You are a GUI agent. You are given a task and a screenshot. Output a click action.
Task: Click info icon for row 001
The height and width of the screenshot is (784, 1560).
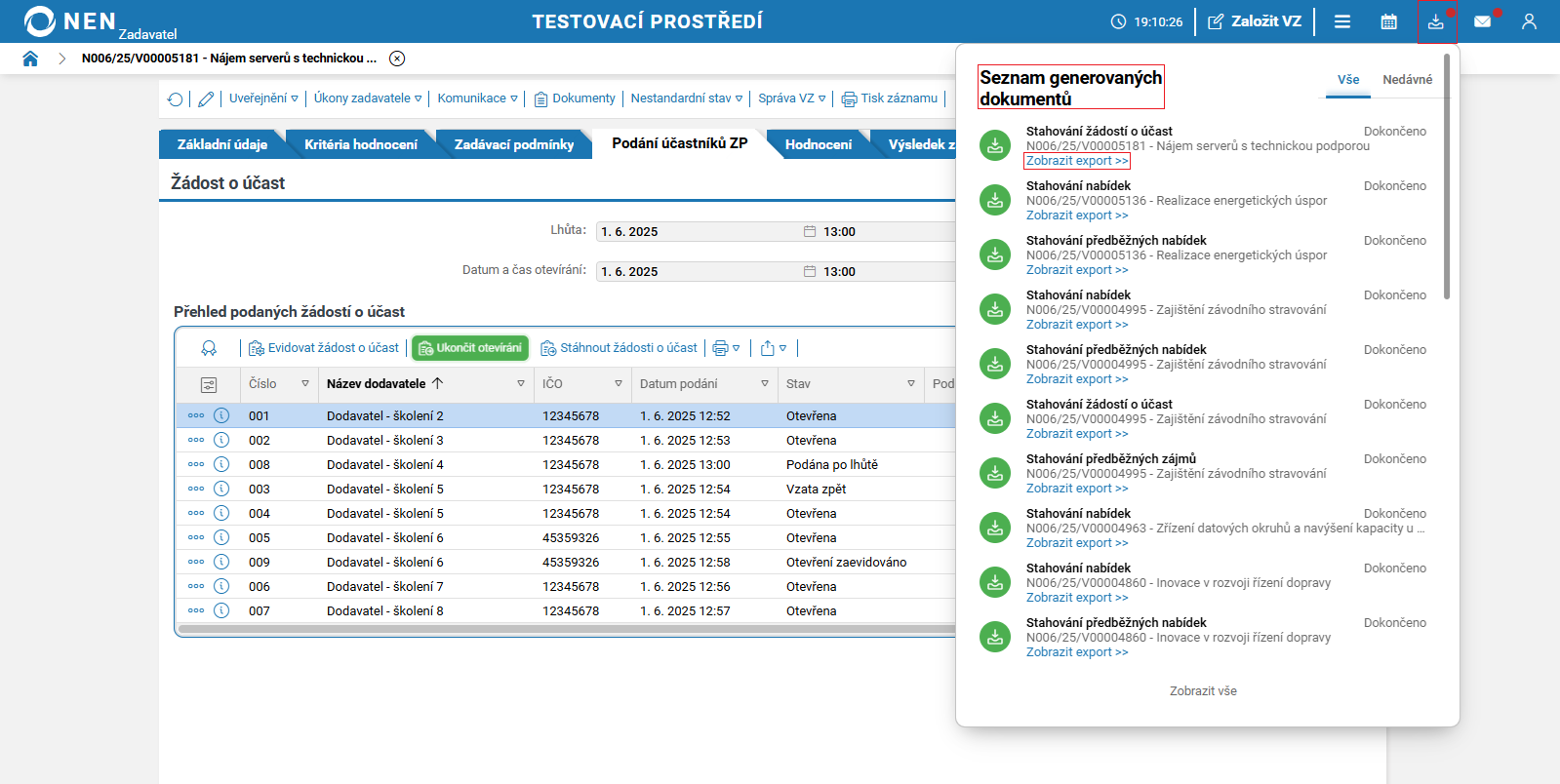click(x=221, y=415)
